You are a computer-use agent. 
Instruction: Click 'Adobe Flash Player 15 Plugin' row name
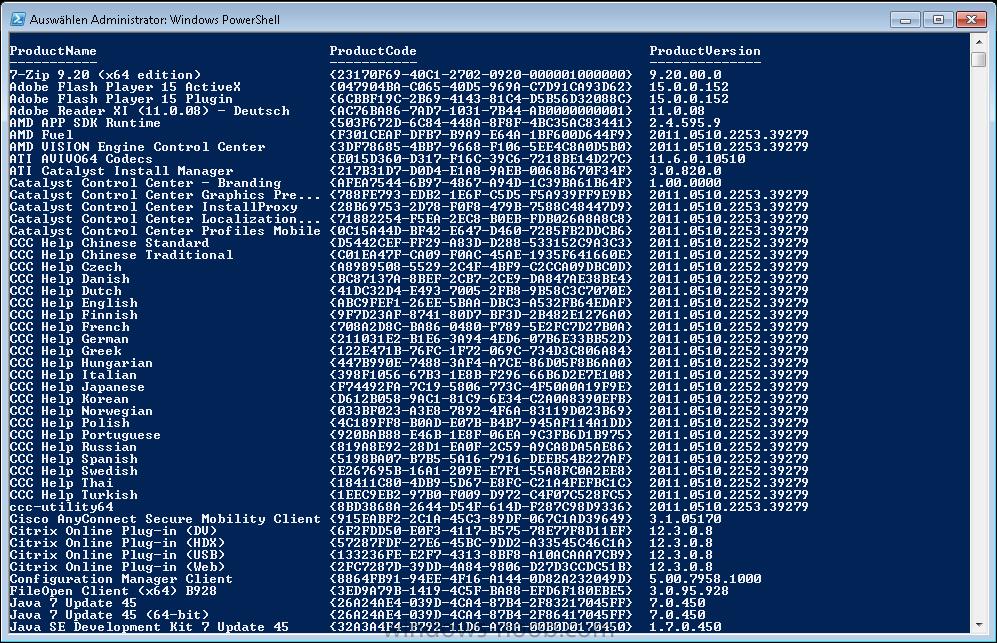click(121, 99)
